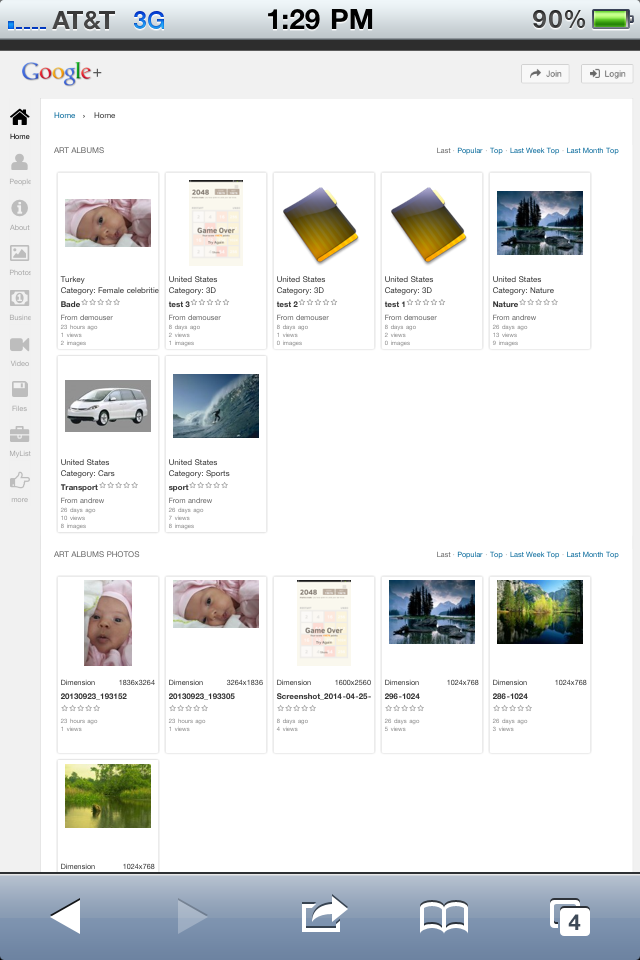Tap the Safari share icon

click(x=324, y=914)
